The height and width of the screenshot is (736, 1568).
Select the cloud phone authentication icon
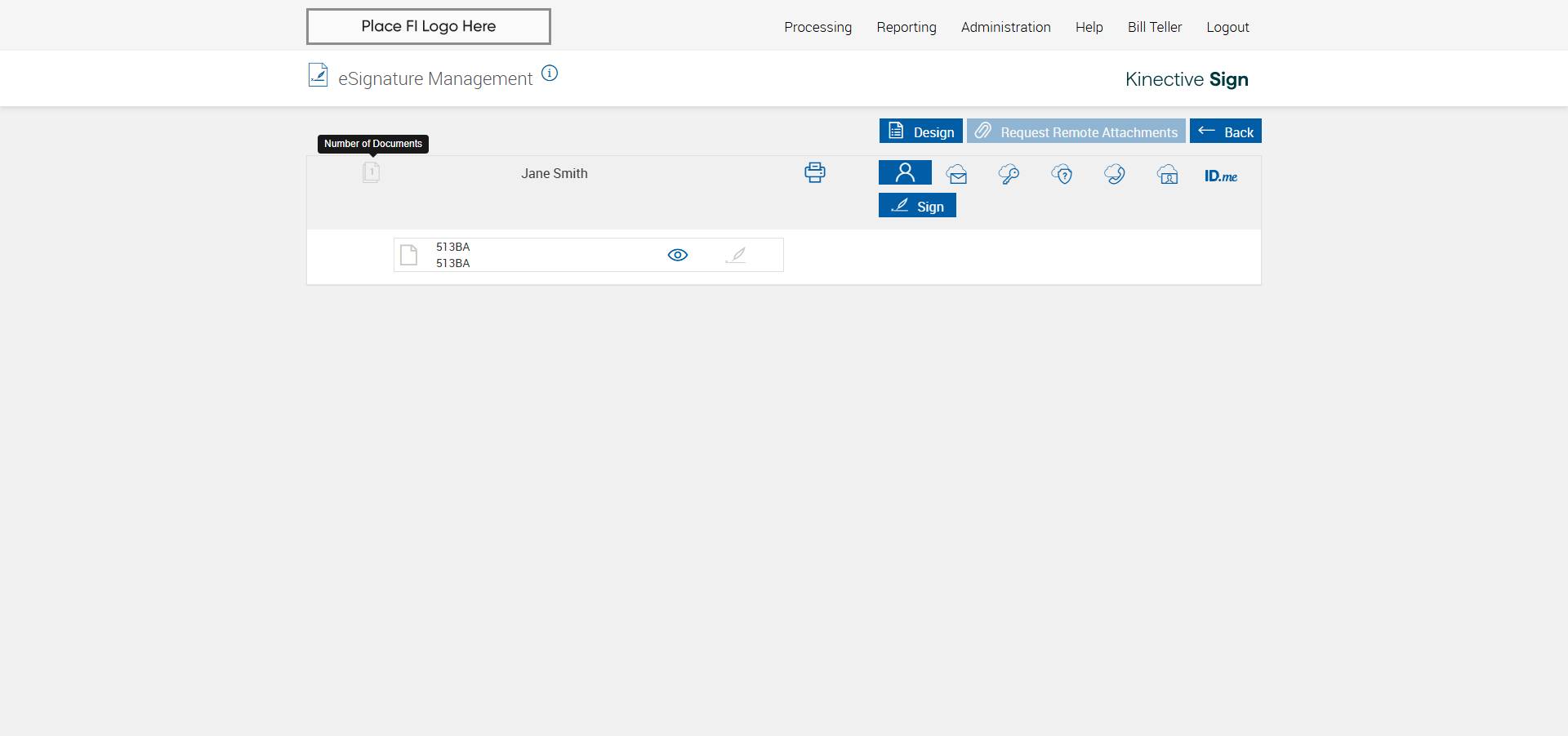tap(1115, 174)
